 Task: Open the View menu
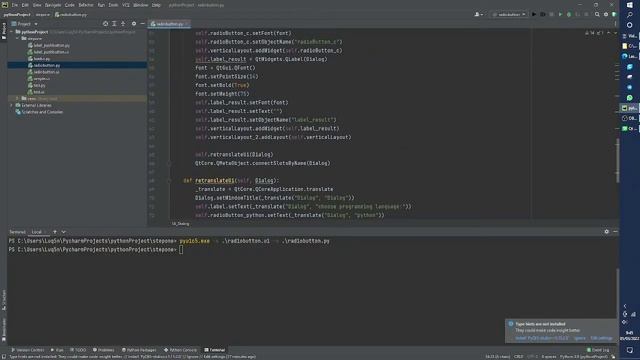tap(37, 5)
